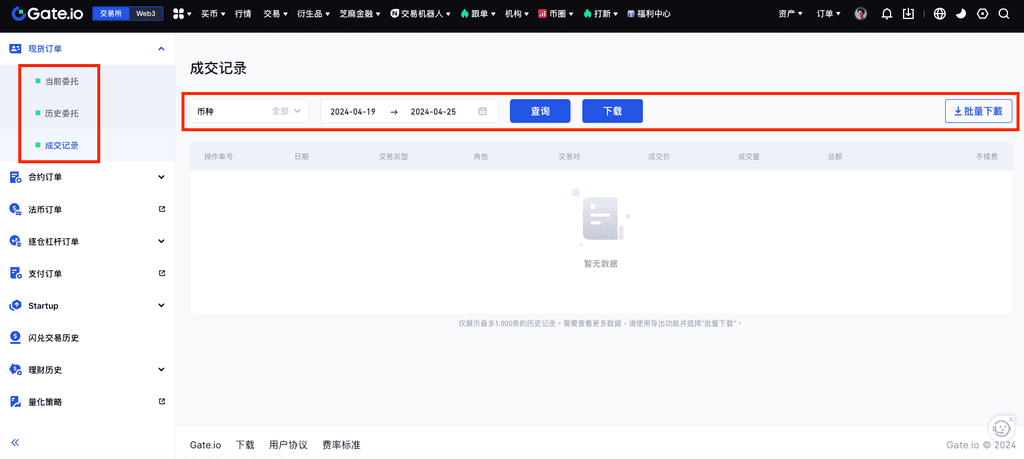Image resolution: width=1024 pixels, height=459 pixels.
Task: Click the 查询 query button
Action: tap(540, 111)
